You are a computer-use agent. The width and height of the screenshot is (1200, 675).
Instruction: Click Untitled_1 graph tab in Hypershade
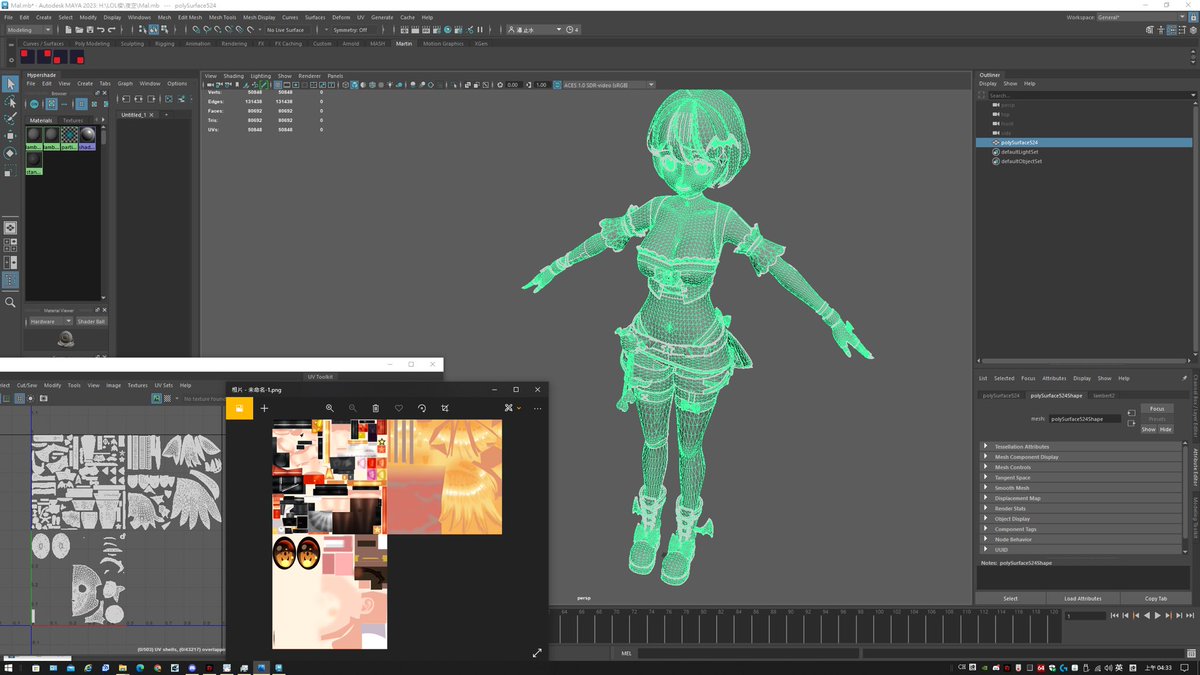[x=134, y=115]
